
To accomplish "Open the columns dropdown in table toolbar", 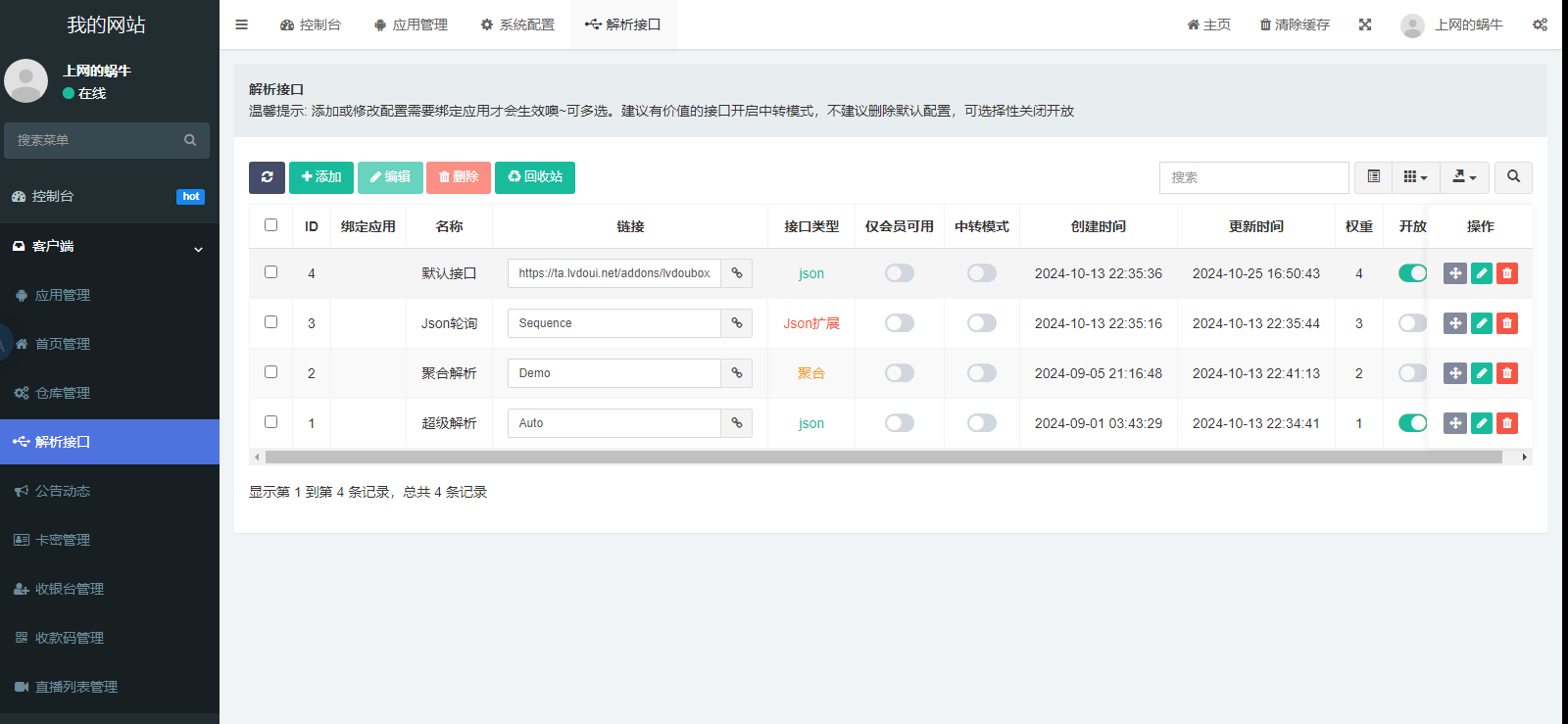I will 1416,177.
